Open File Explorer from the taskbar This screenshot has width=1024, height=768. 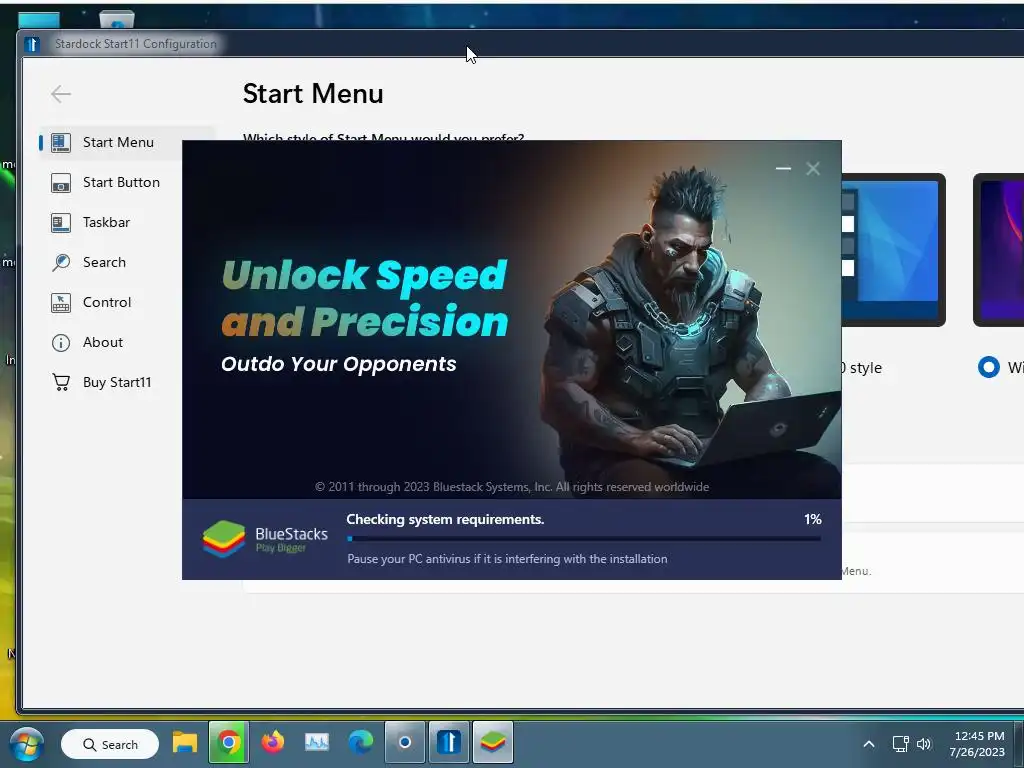pos(185,743)
